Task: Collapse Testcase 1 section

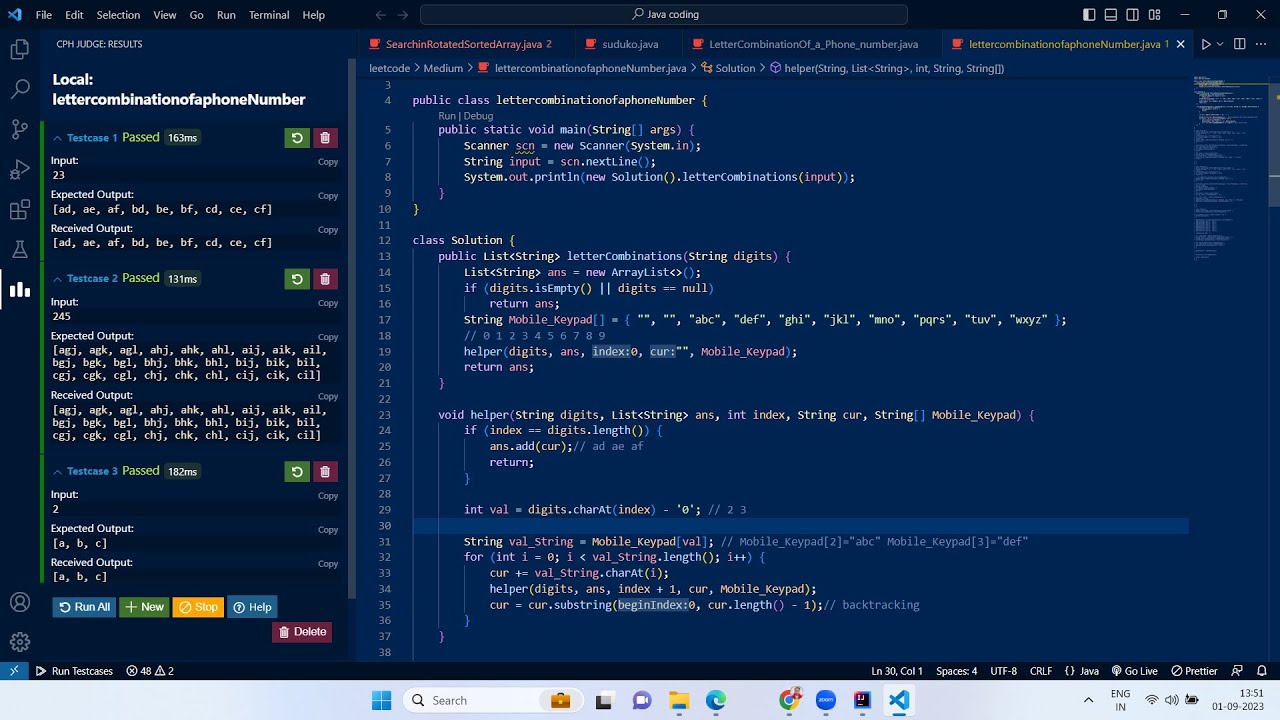Action: [58, 138]
